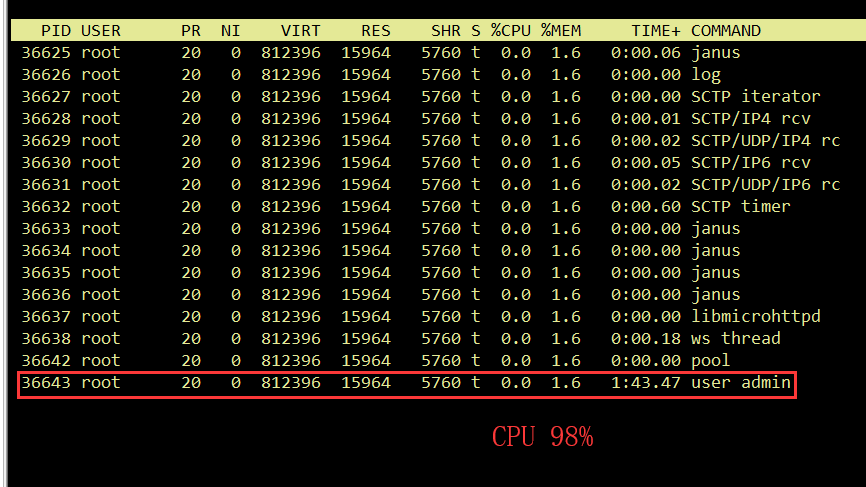Click the 'SCTP iterator' process name
This screenshot has height=487, width=866.
point(755,97)
